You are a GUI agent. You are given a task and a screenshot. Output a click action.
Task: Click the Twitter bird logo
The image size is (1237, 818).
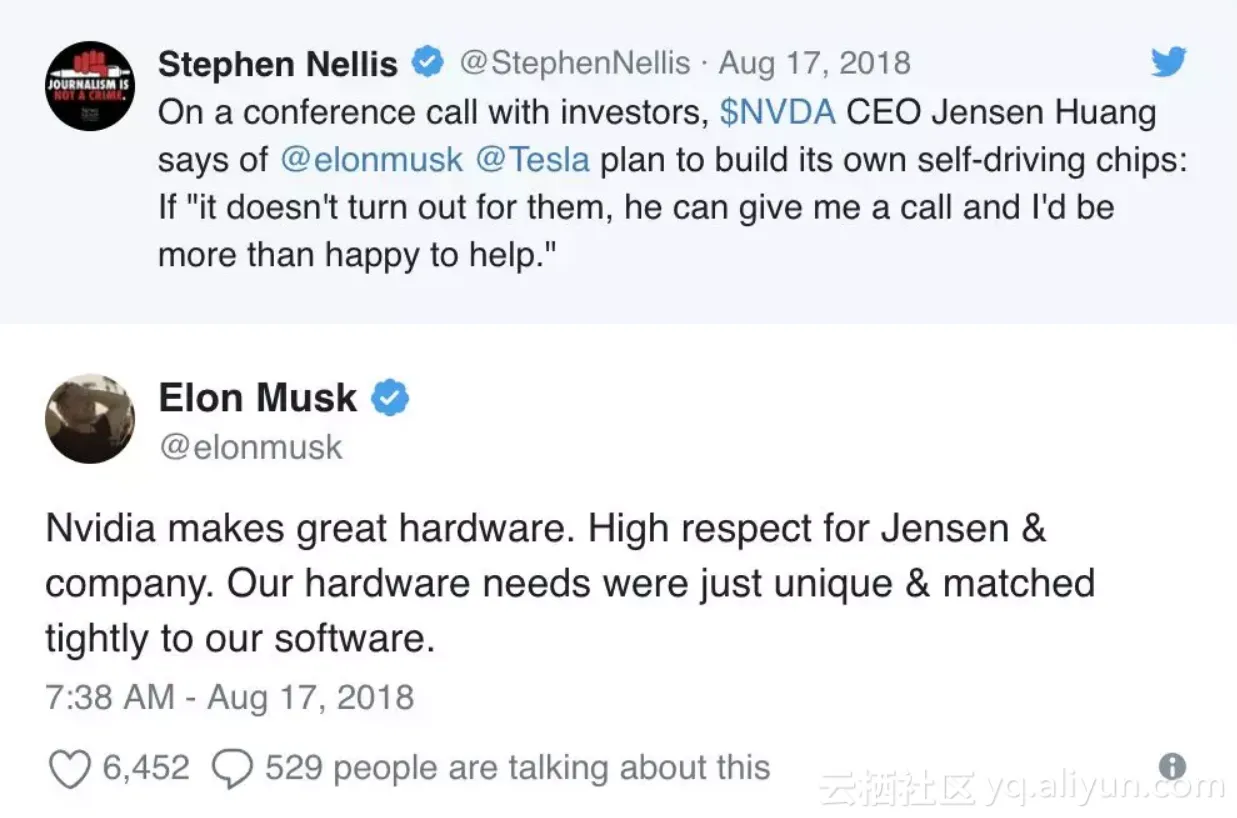(1167, 62)
